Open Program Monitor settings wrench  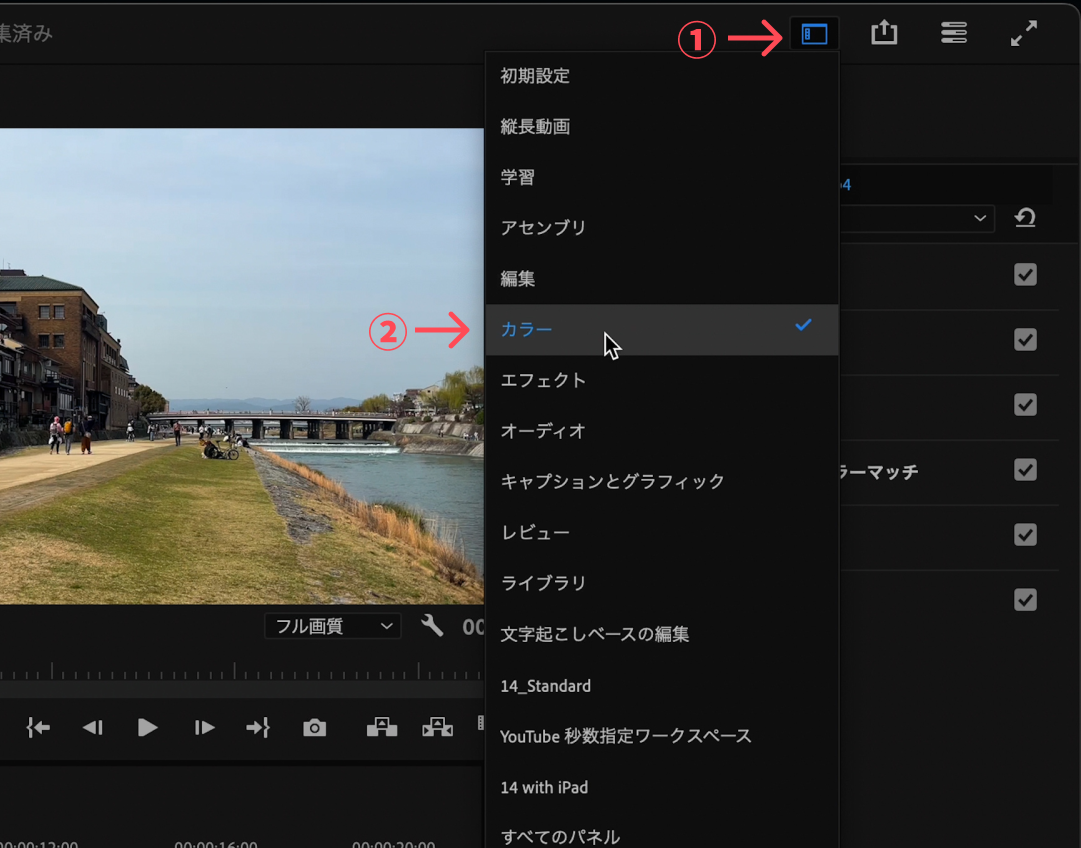tap(432, 626)
